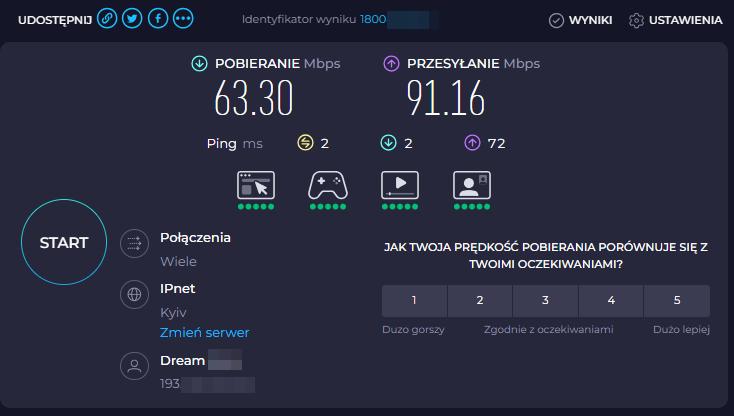Image resolution: width=734 pixels, height=416 pixels.
Task: Share result on Facebook
Action: [x=158, y=19]
